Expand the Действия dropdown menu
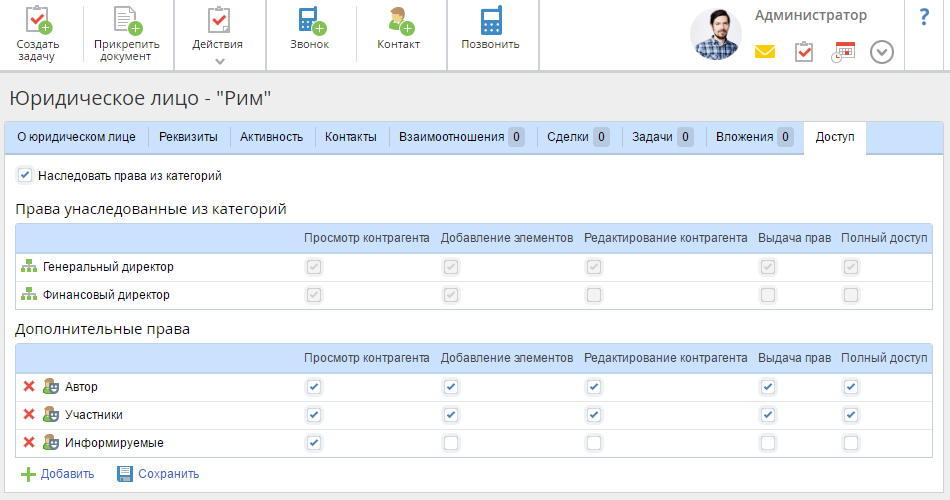The width and height of the screenshot is (950, 500). [x=218, y=60]
